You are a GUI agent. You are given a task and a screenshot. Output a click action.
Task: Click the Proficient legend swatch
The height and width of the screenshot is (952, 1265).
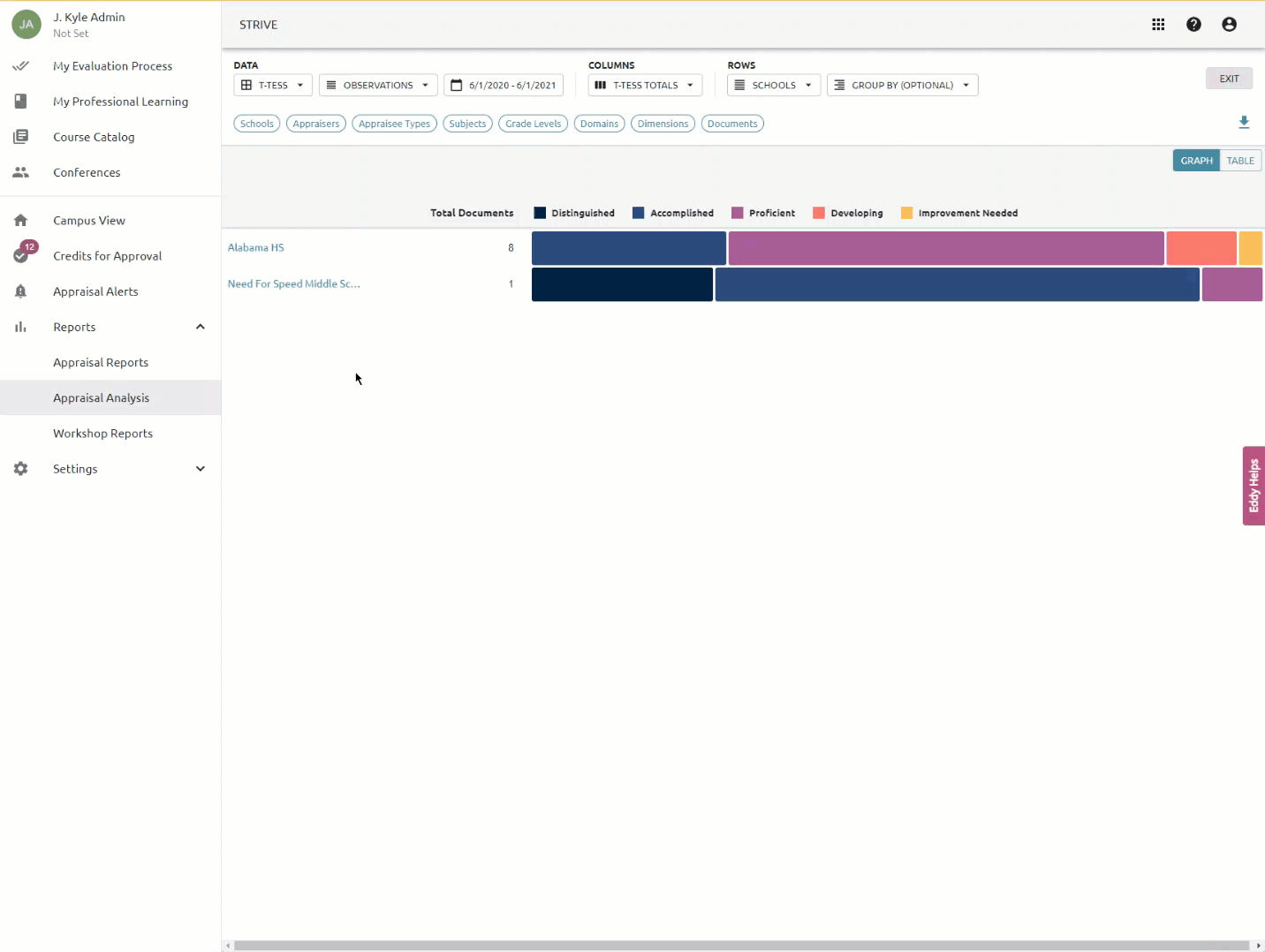738,213
